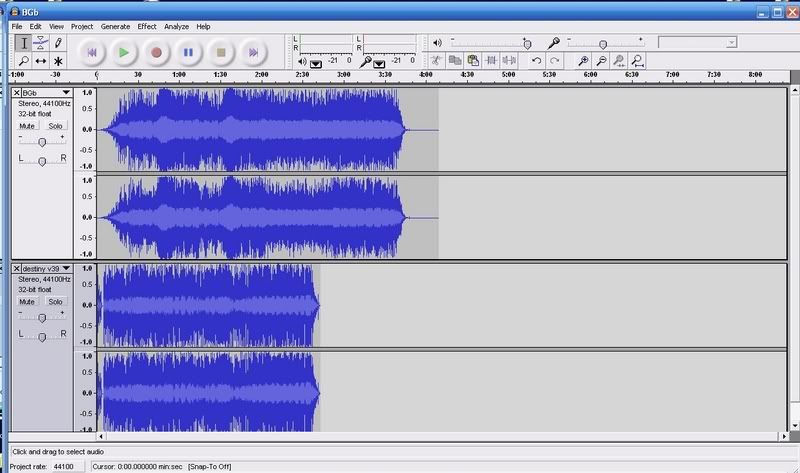Open the Effect menu
Image resolution: width=800 pixels, height=473 pixels.
point(147,26)
